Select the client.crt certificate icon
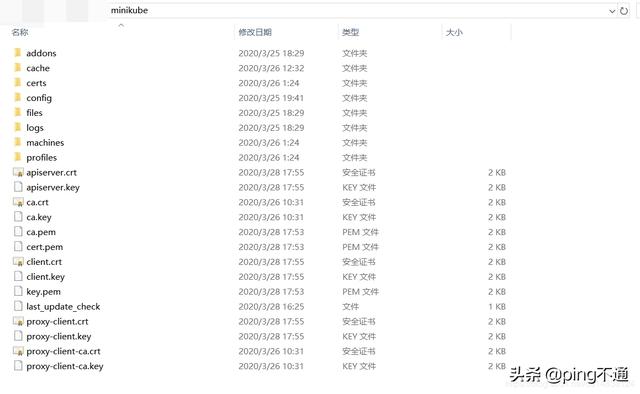Viewport: 640px width, 394px height. point(18,262)
